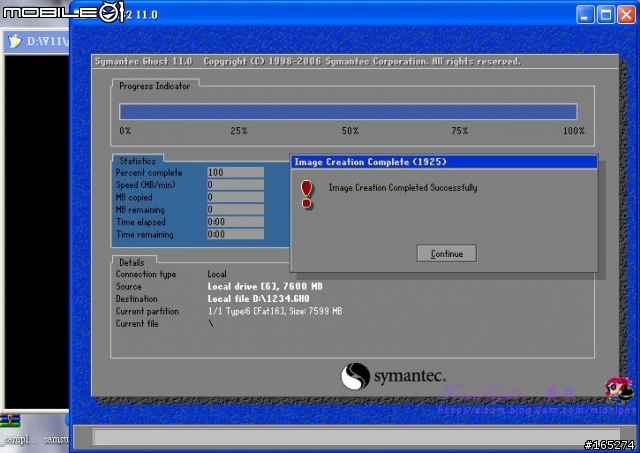Click the Continue button in the dialog
Image resolution: width=640 pixels, height=453 pixels.
point(447,253)
